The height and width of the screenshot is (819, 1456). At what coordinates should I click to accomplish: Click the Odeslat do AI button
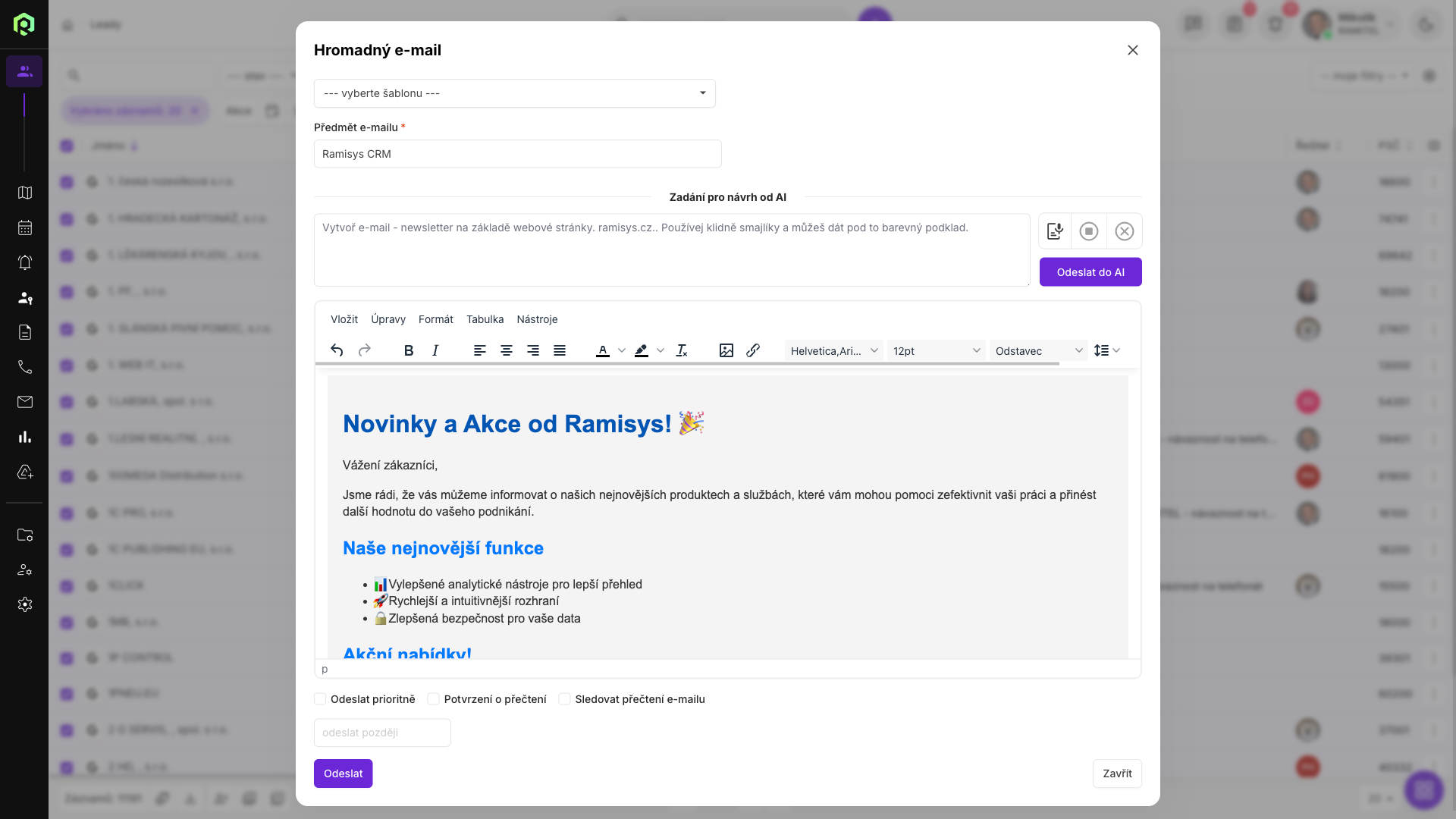coord(1090,272)
